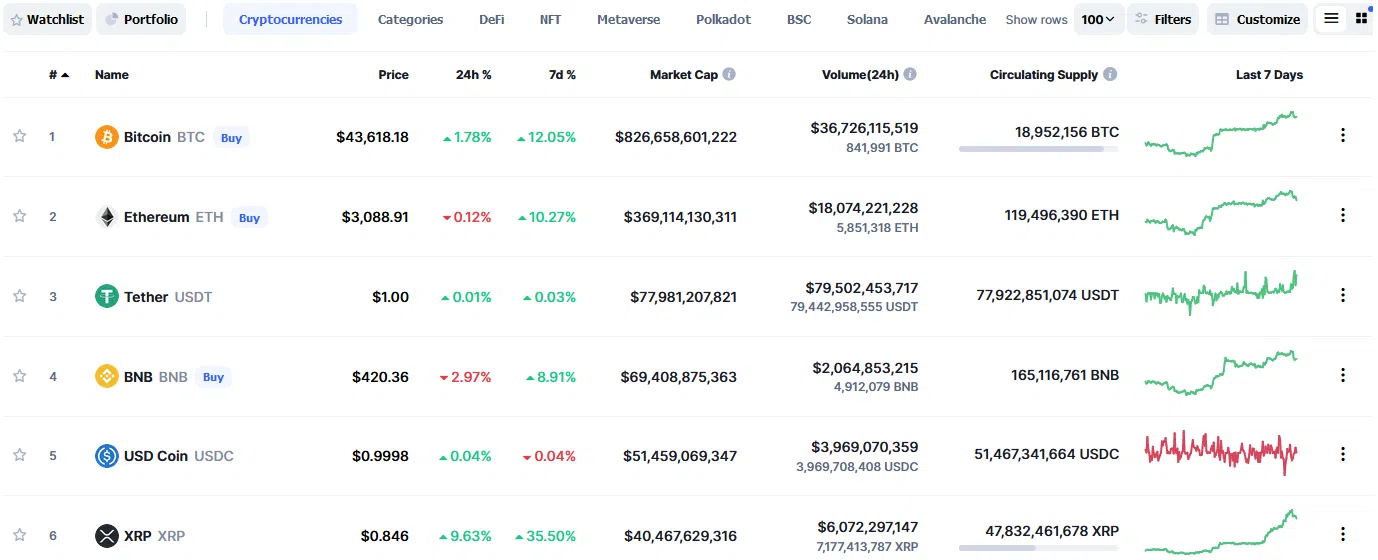Click Bitcoin volume $36,726,115,519
1378x560 pixels.
point(864,128)
